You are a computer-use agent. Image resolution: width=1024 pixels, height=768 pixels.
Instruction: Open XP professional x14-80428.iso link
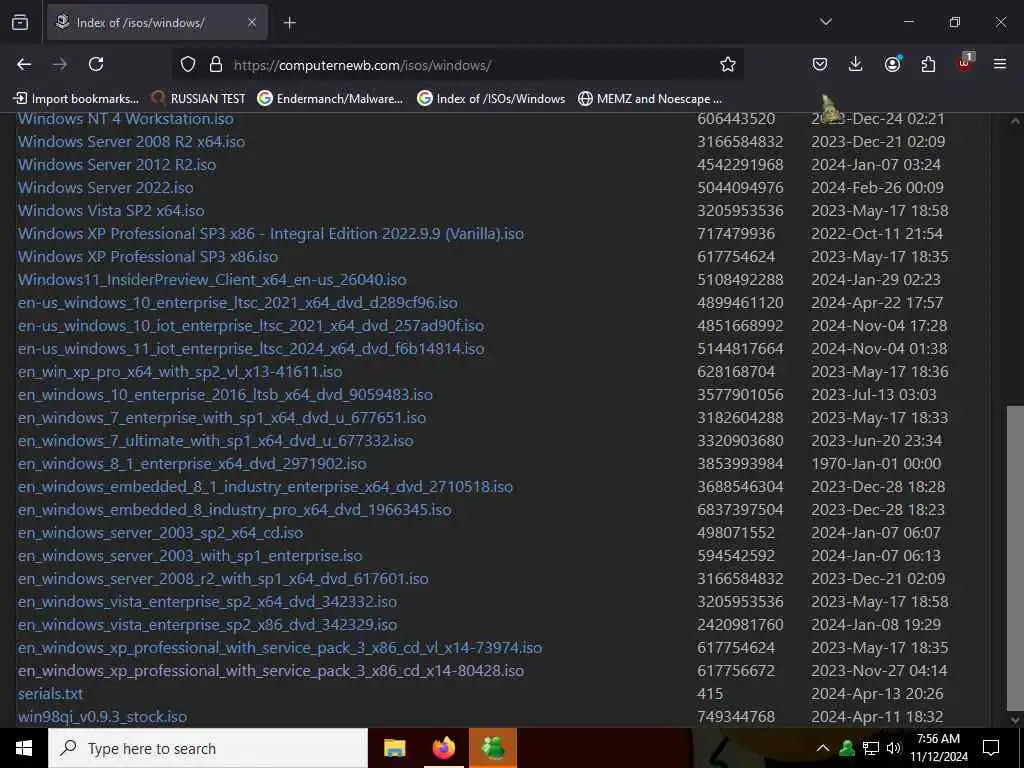tap(270, 671)
